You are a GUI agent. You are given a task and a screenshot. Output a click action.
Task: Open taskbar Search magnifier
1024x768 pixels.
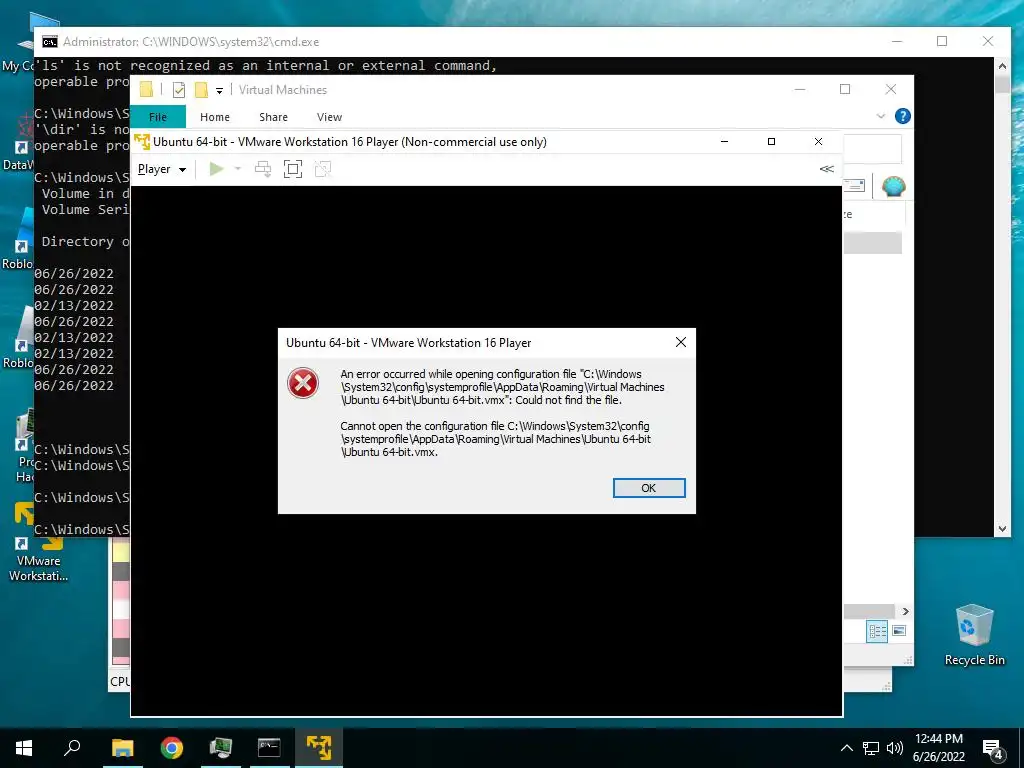[72, 748]
